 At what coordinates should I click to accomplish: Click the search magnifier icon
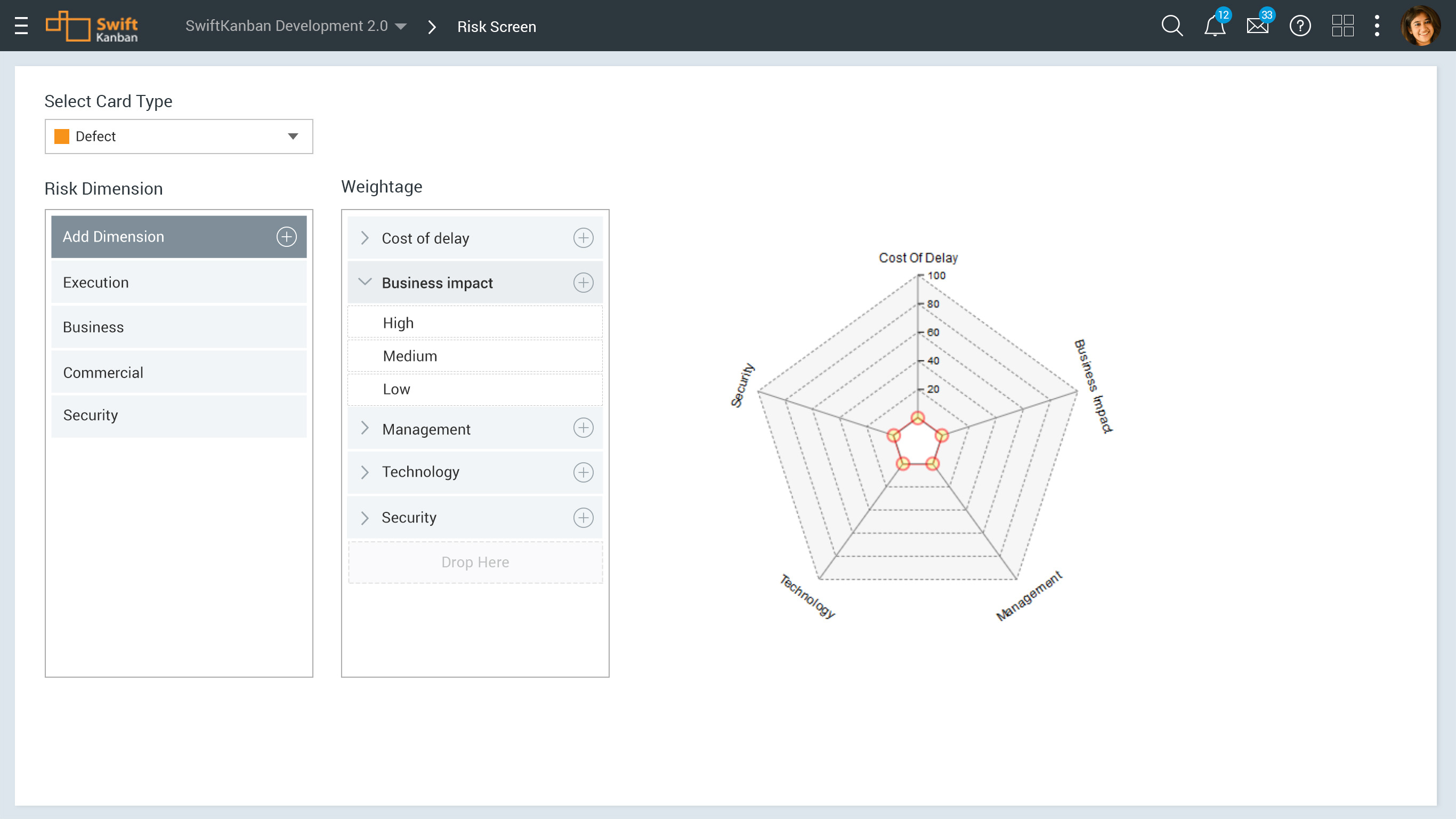pyautogui.click(x=1172, y=26)
